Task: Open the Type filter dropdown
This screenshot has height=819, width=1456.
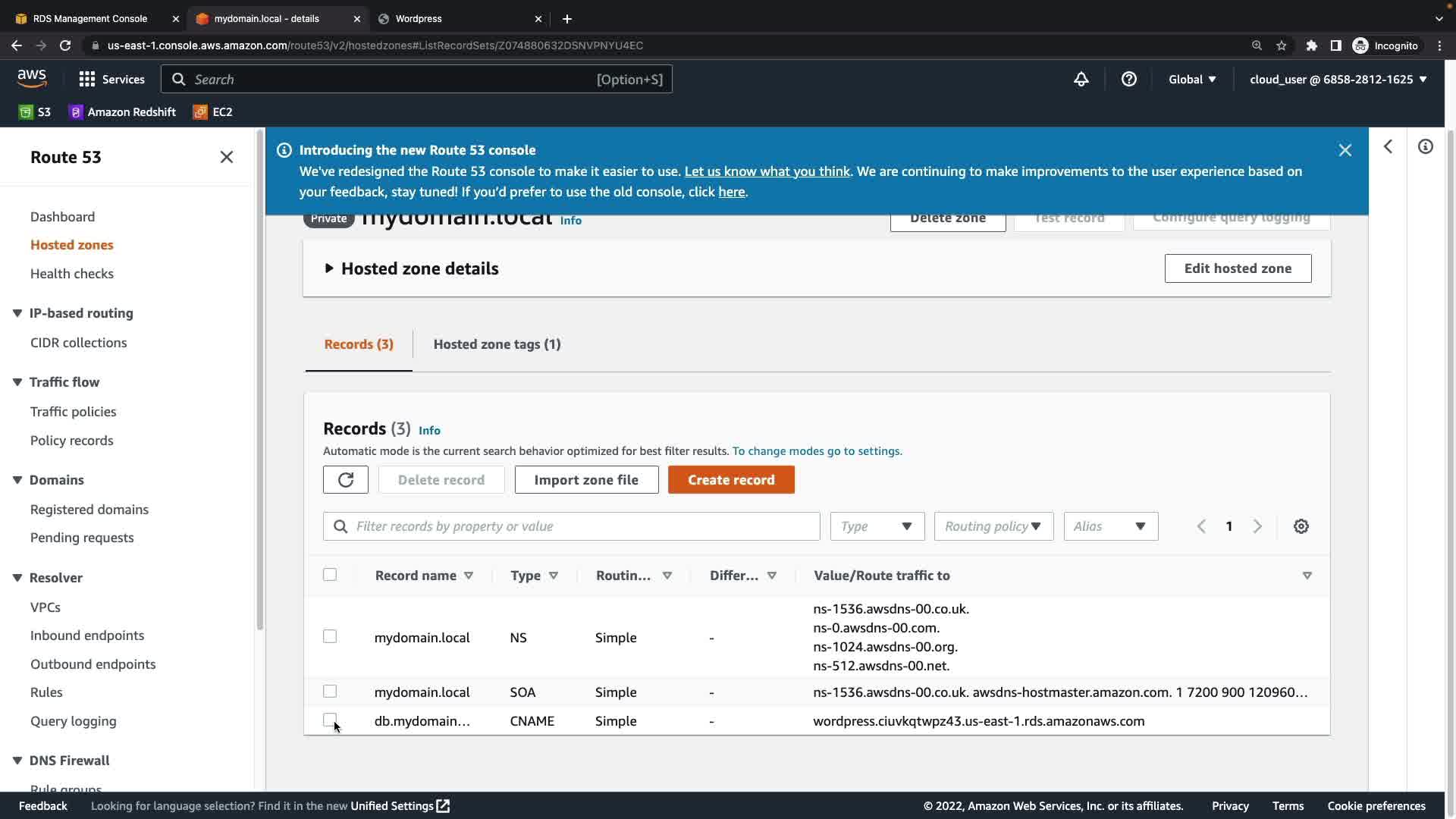Action: tap(877, 526)
